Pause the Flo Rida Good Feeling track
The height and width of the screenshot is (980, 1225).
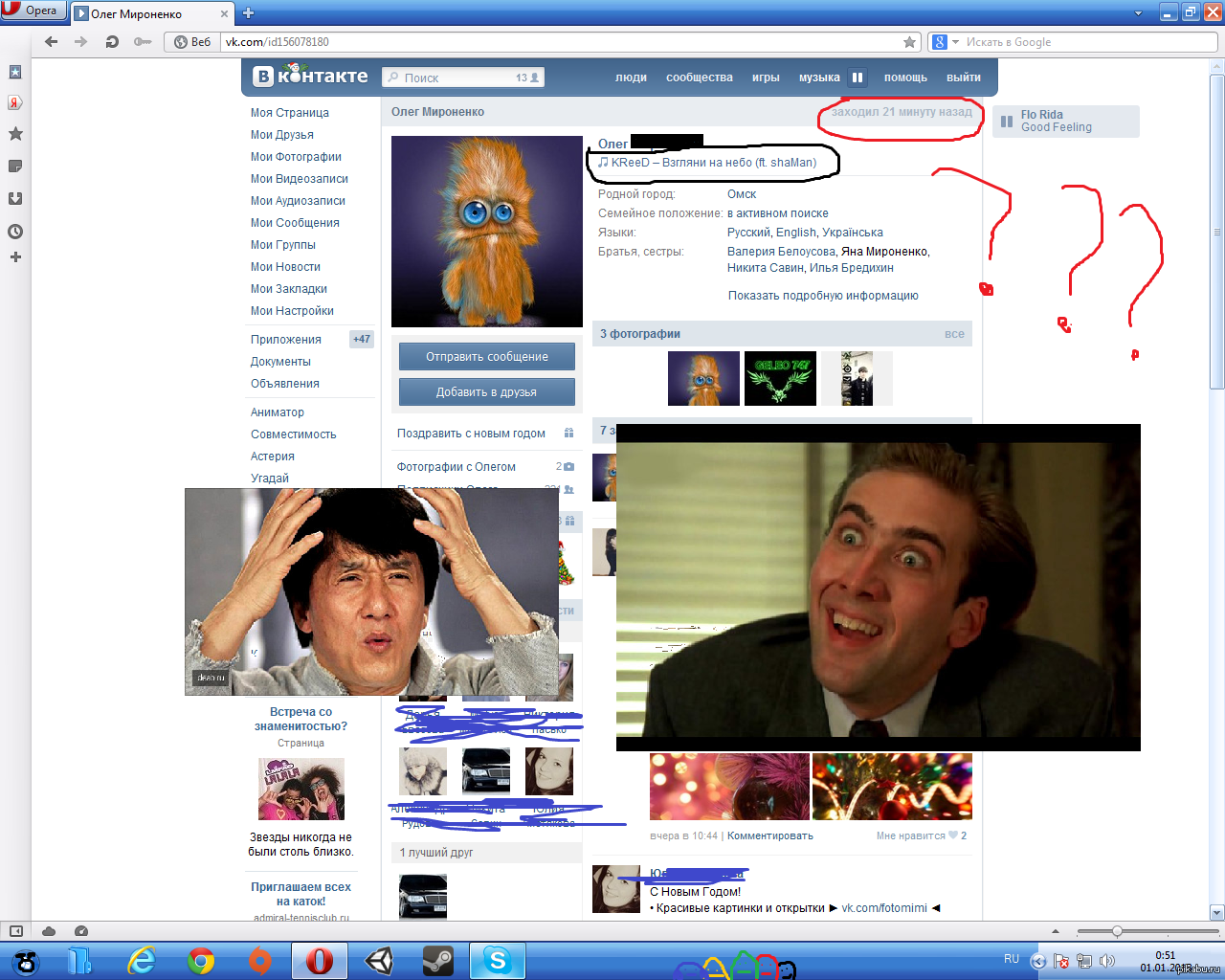[x=1007, y=122]
